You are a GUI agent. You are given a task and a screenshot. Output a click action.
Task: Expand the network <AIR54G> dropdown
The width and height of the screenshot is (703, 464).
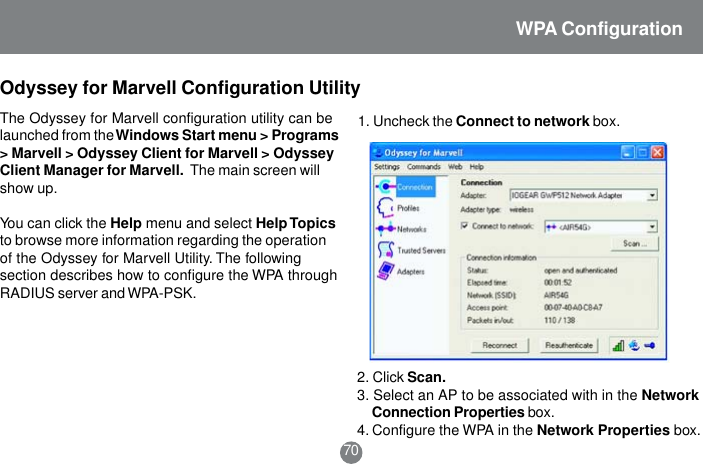(652, 227)
